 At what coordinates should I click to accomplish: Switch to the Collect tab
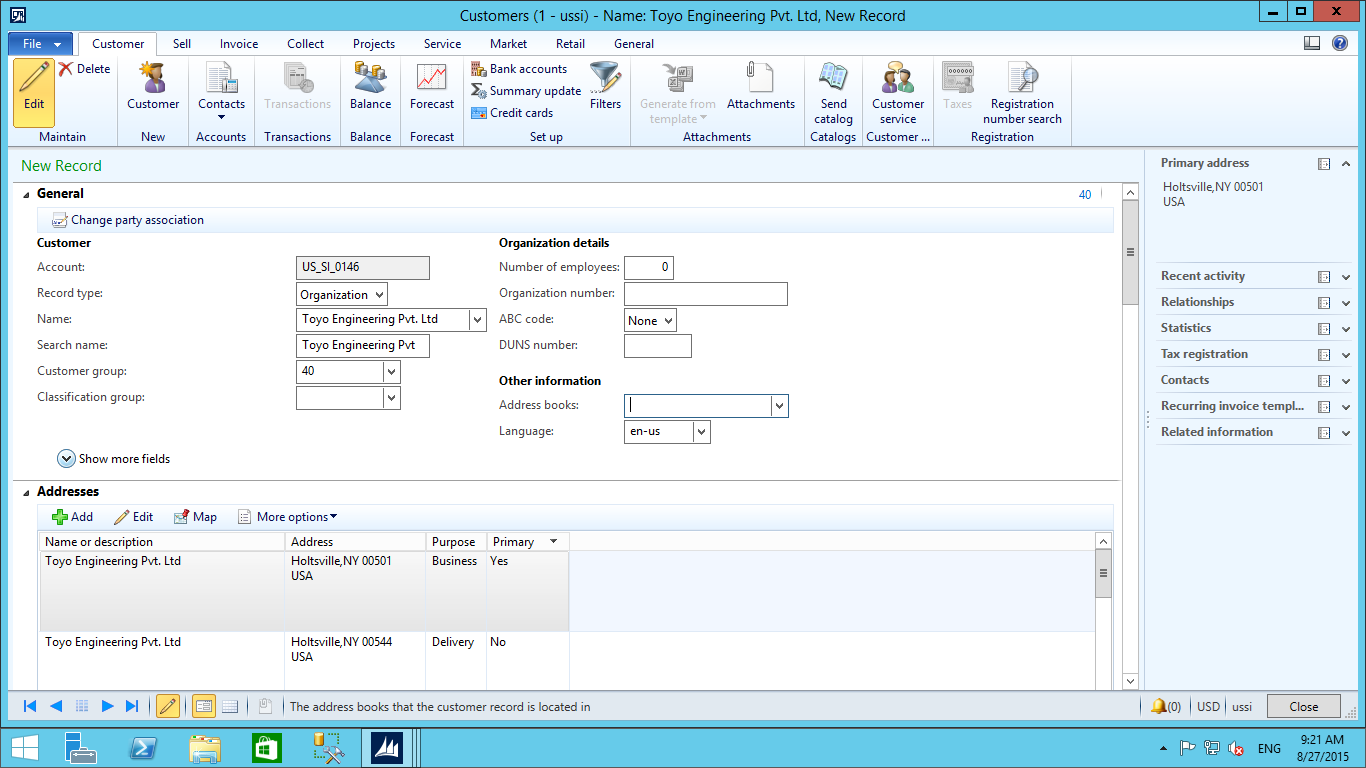pos(305,44)
